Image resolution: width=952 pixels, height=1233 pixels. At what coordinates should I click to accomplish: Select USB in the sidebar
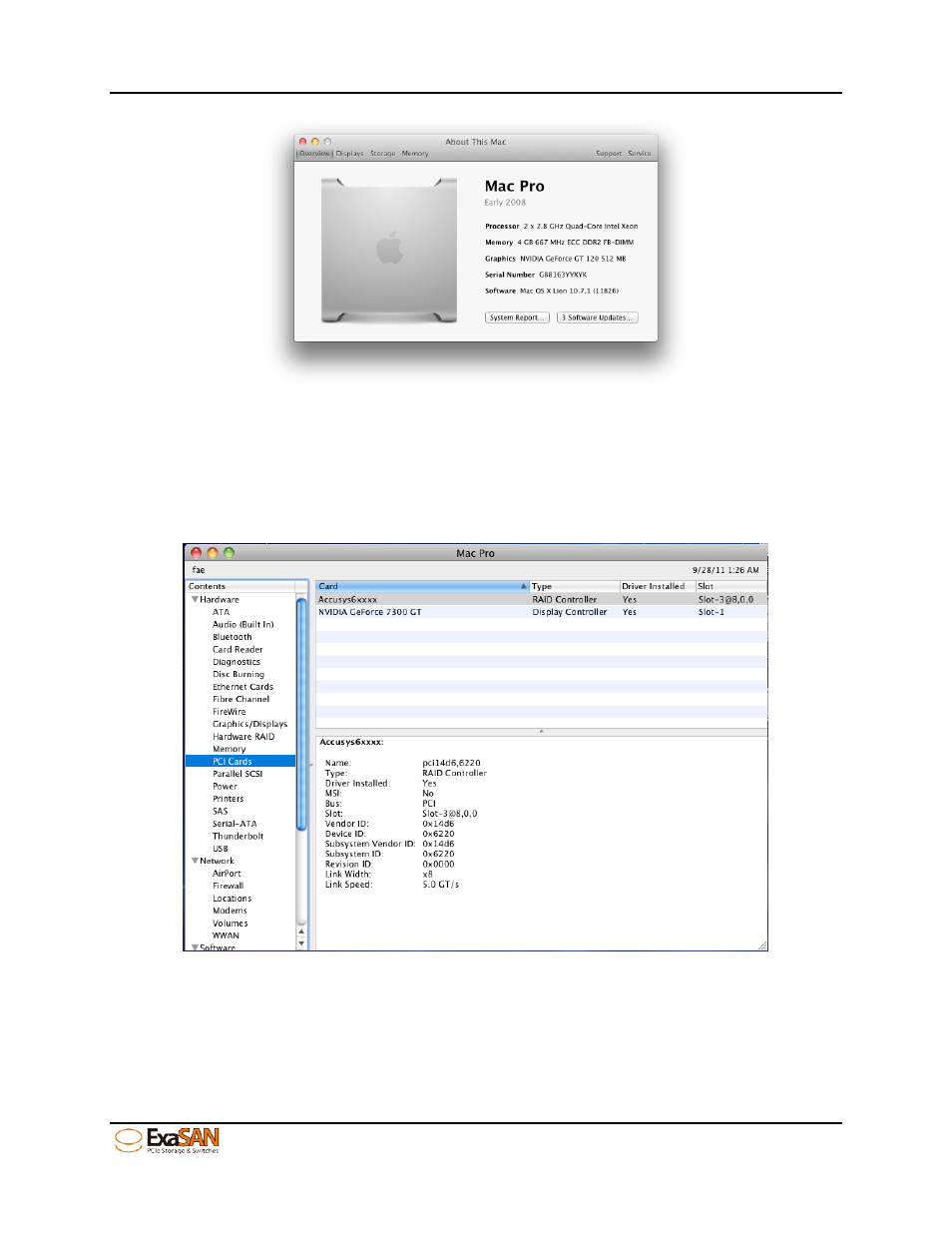[x=220, y=849]
